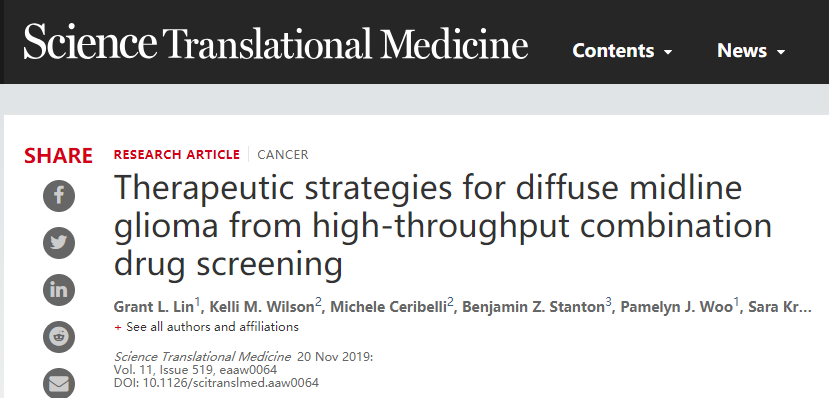Click the plus icon beside See all authors
The width and height of the screenshot is (829, 398).
(118, 327)
